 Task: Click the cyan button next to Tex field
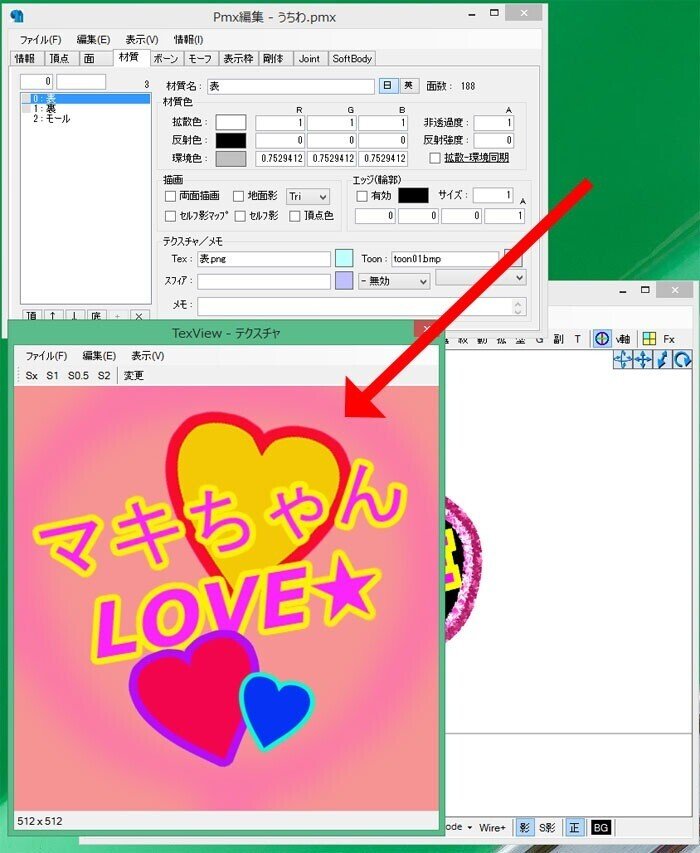[344, 258]
